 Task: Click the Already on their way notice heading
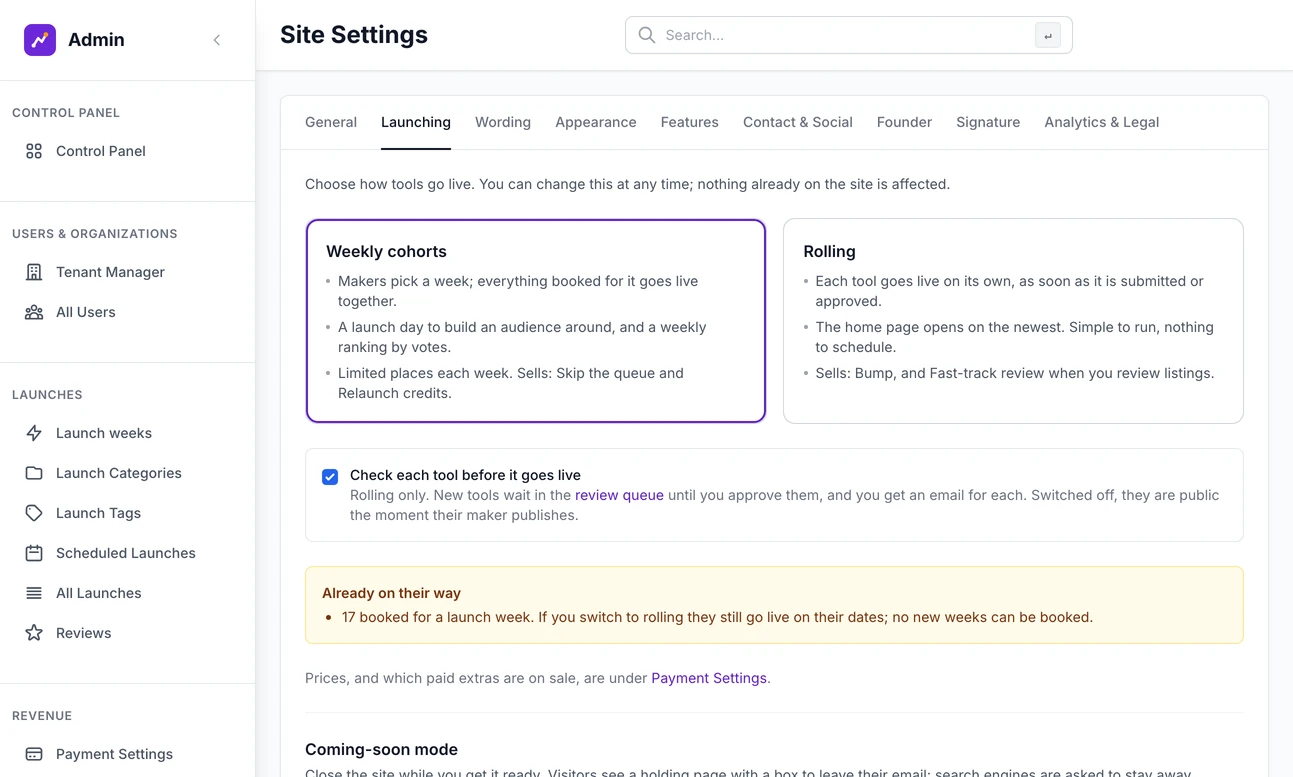(392, 593)
